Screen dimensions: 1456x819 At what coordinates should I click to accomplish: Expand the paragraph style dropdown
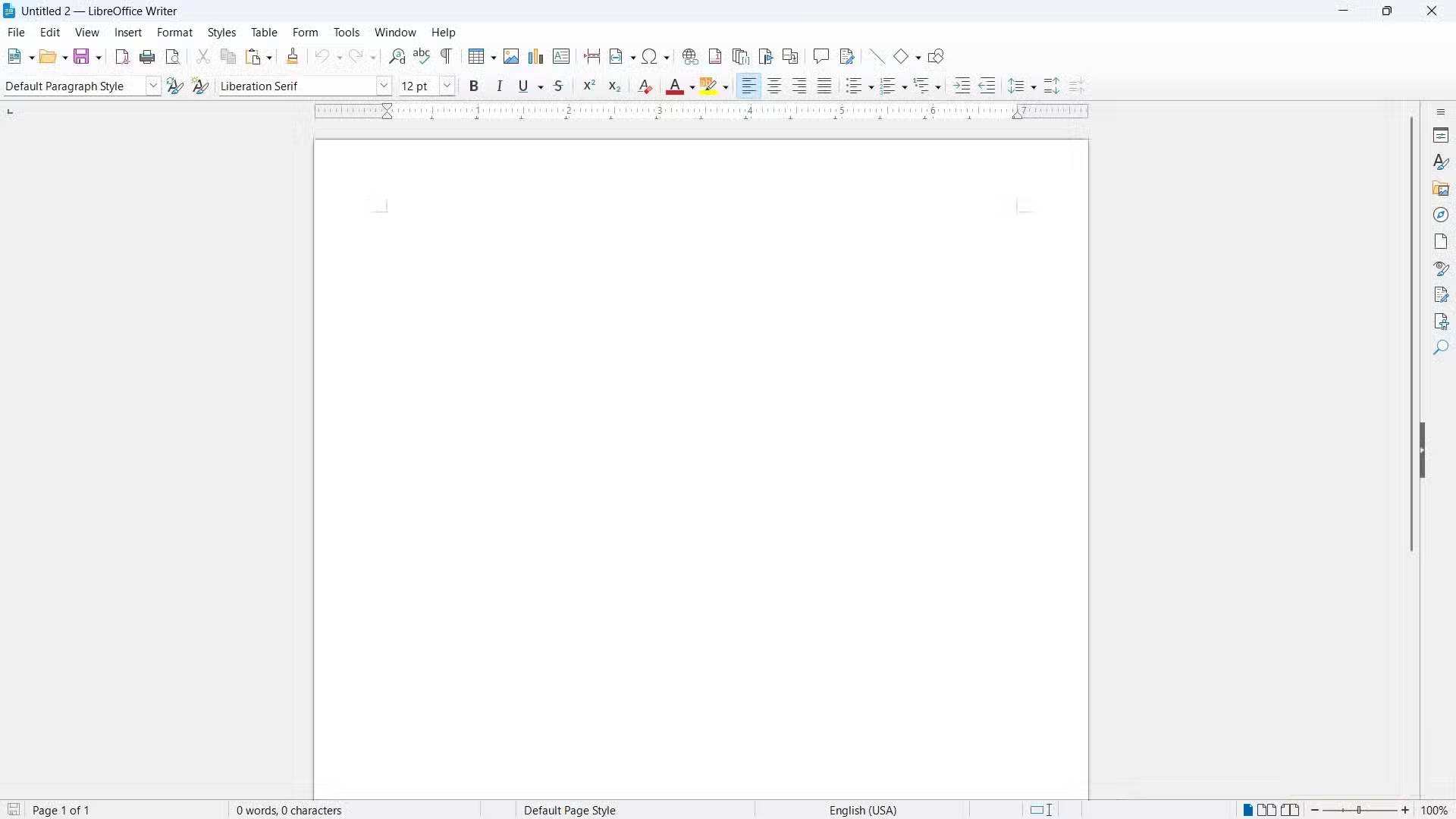click(153, 86)
